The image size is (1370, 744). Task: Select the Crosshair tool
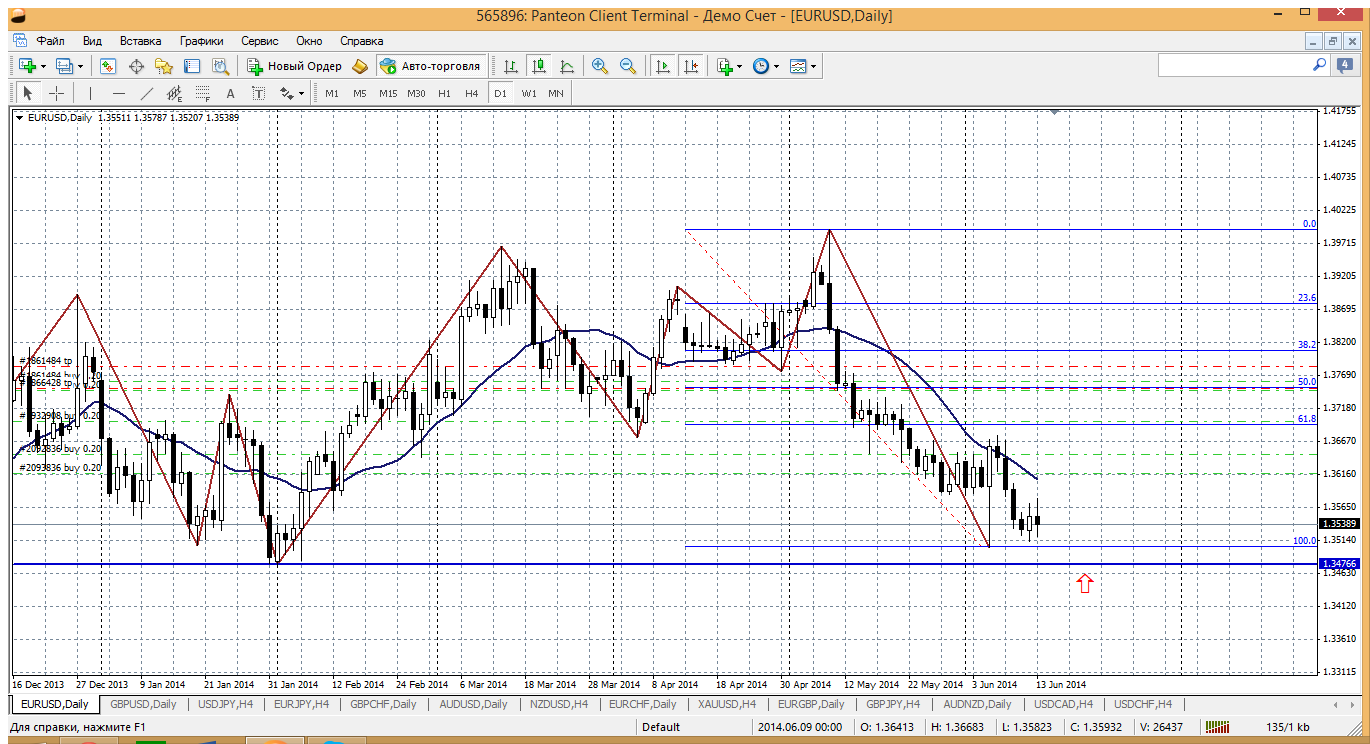tap(57, 93)
